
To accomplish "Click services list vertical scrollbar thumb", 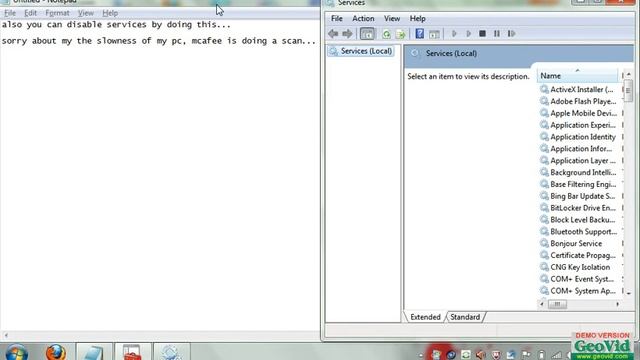I will pos(629,90).
